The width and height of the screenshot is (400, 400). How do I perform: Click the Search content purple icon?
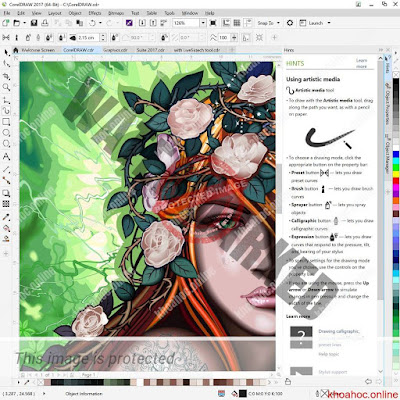(x=129, y=23)
